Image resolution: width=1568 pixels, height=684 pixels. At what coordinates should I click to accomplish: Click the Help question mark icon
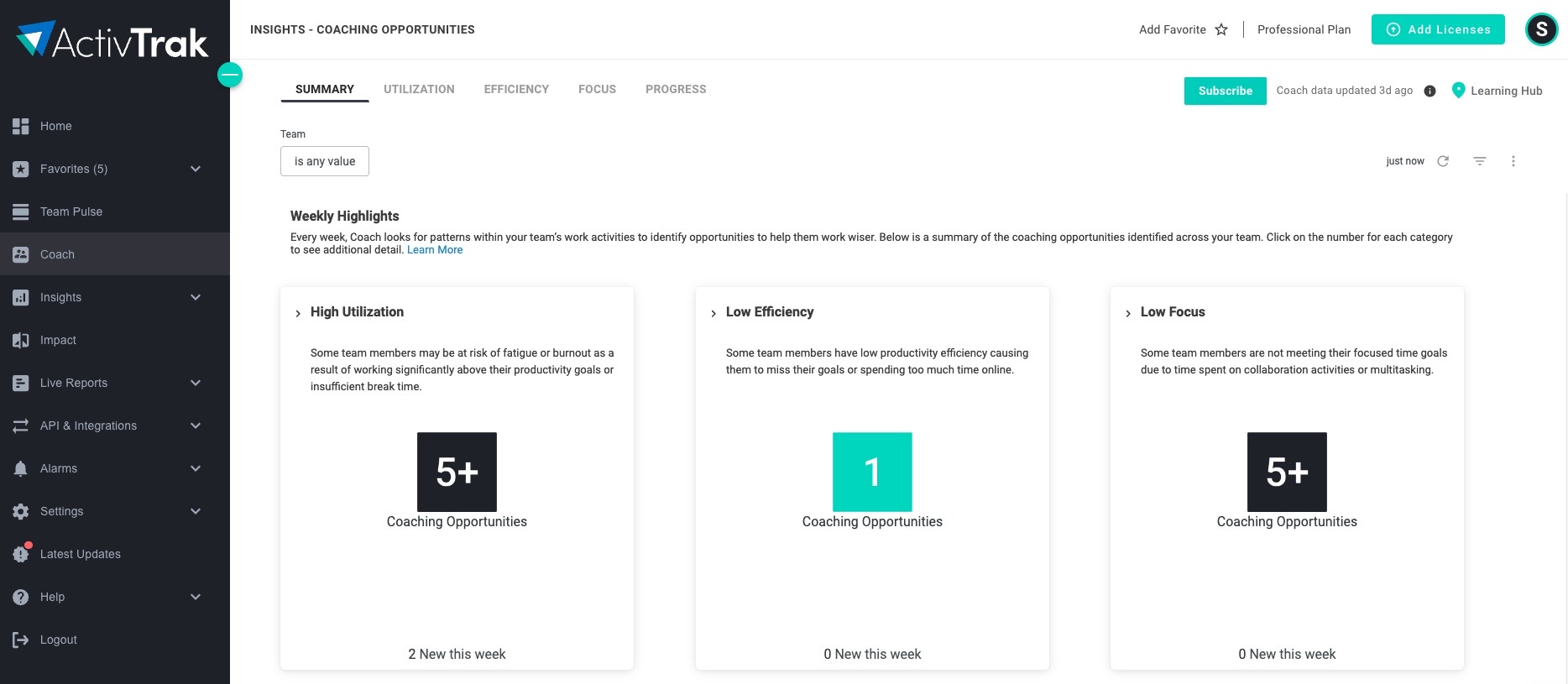pyautogui.click(x=21, y=597)
